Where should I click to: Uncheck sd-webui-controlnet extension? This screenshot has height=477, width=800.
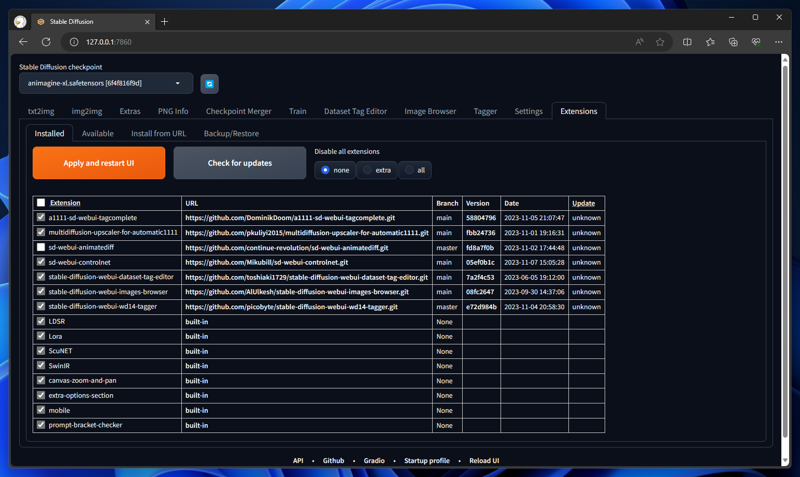coord(41,262)
